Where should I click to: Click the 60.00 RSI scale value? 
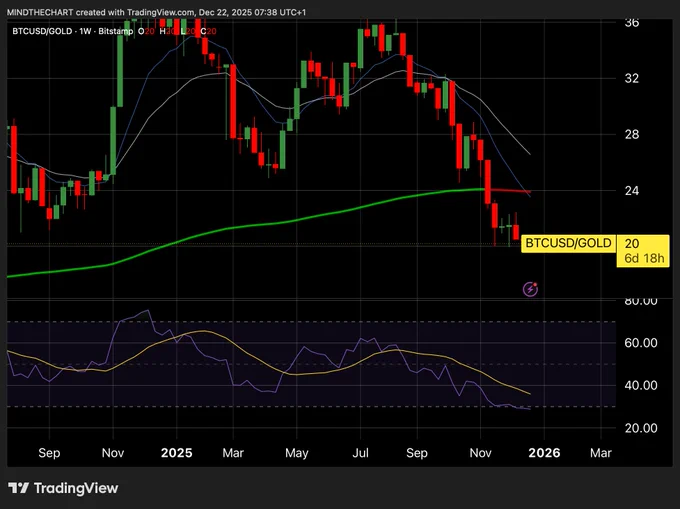pyautogui.click(x=641, y=343)
